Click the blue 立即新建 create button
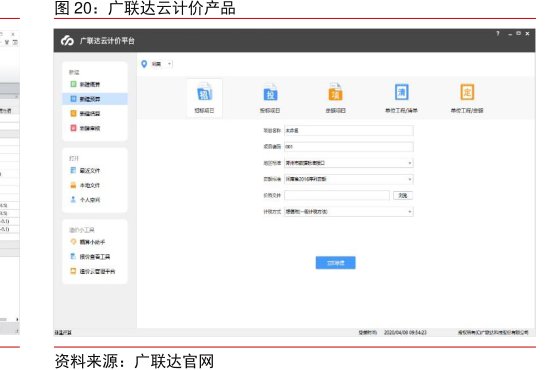Screen dimensions: 560x370 335,263
